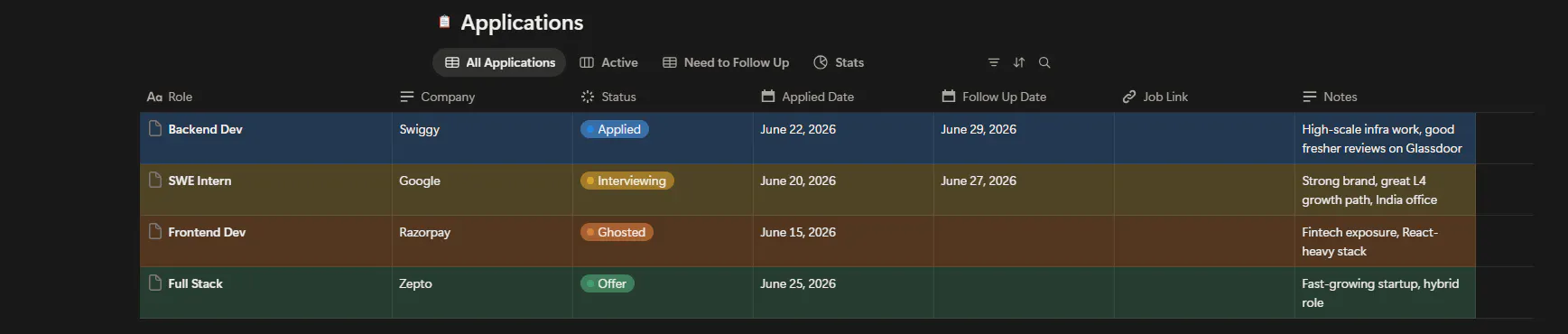Viewport: 1568px width, 334px height.
Task: Switch to the Stats chart view
Action: [x=839, y=62]
